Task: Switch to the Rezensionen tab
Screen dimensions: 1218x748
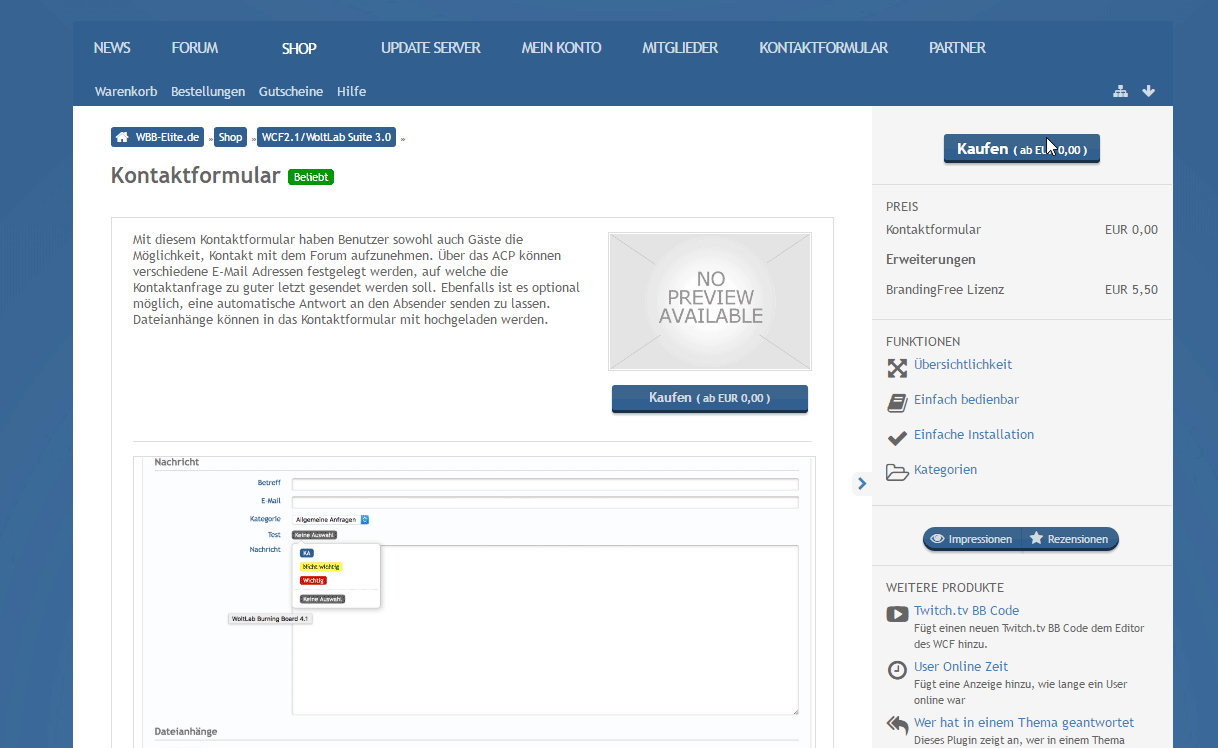Action: pyautogui.click(x=1068, y=539)
